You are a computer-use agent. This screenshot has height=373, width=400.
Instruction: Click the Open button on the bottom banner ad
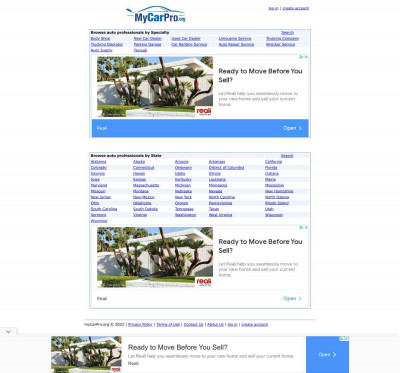[x=327, y=355]
